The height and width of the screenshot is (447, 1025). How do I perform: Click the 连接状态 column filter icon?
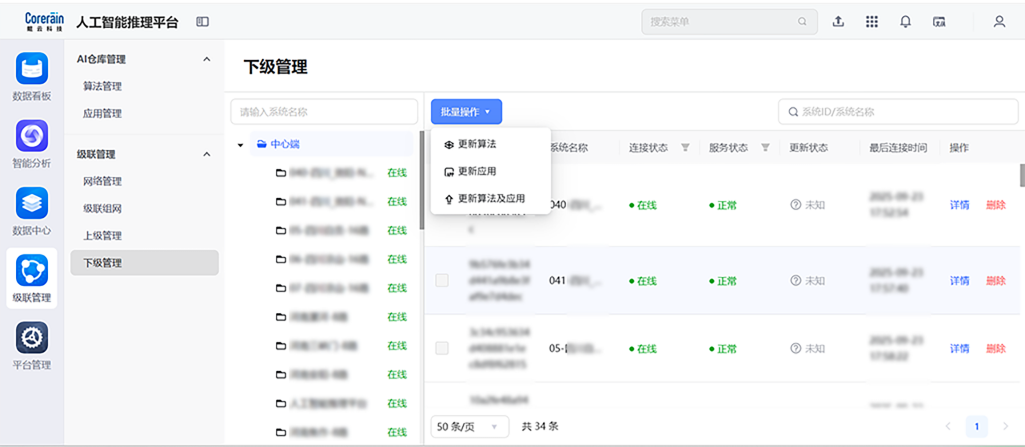685,148
